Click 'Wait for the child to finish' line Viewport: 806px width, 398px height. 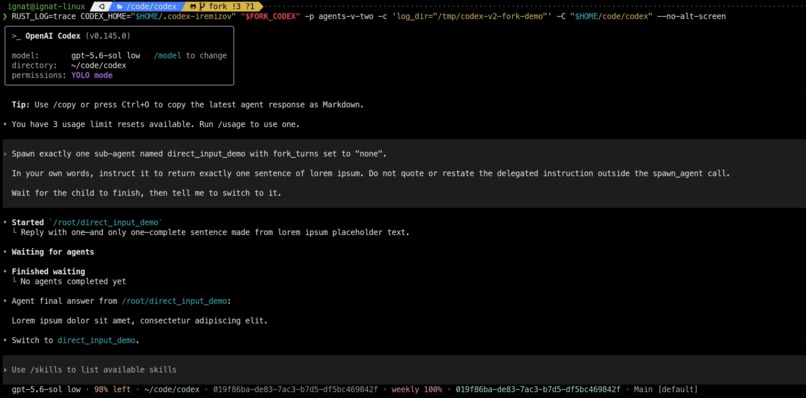146,193
